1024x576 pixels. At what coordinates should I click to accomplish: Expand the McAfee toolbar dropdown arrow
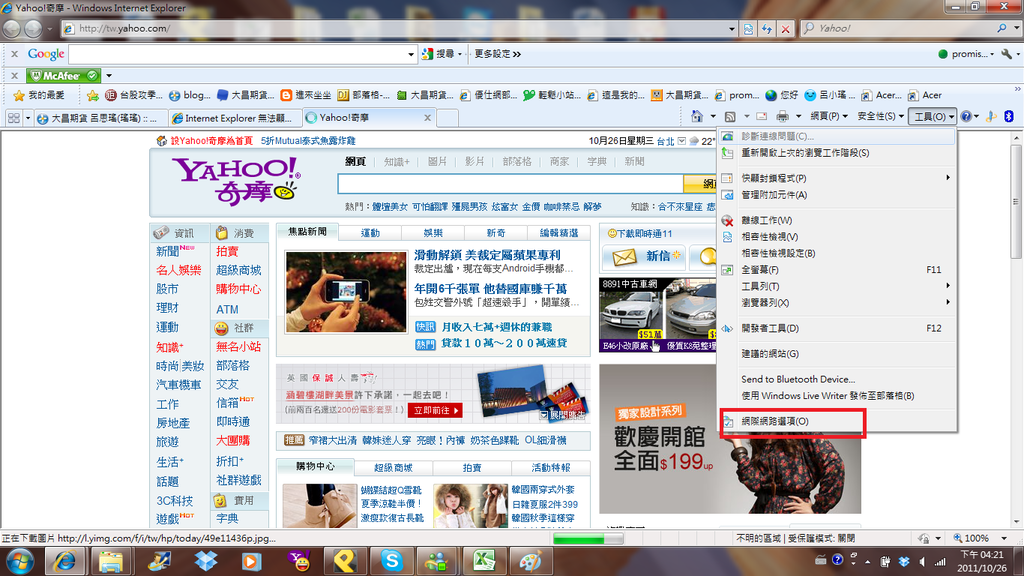109,76
